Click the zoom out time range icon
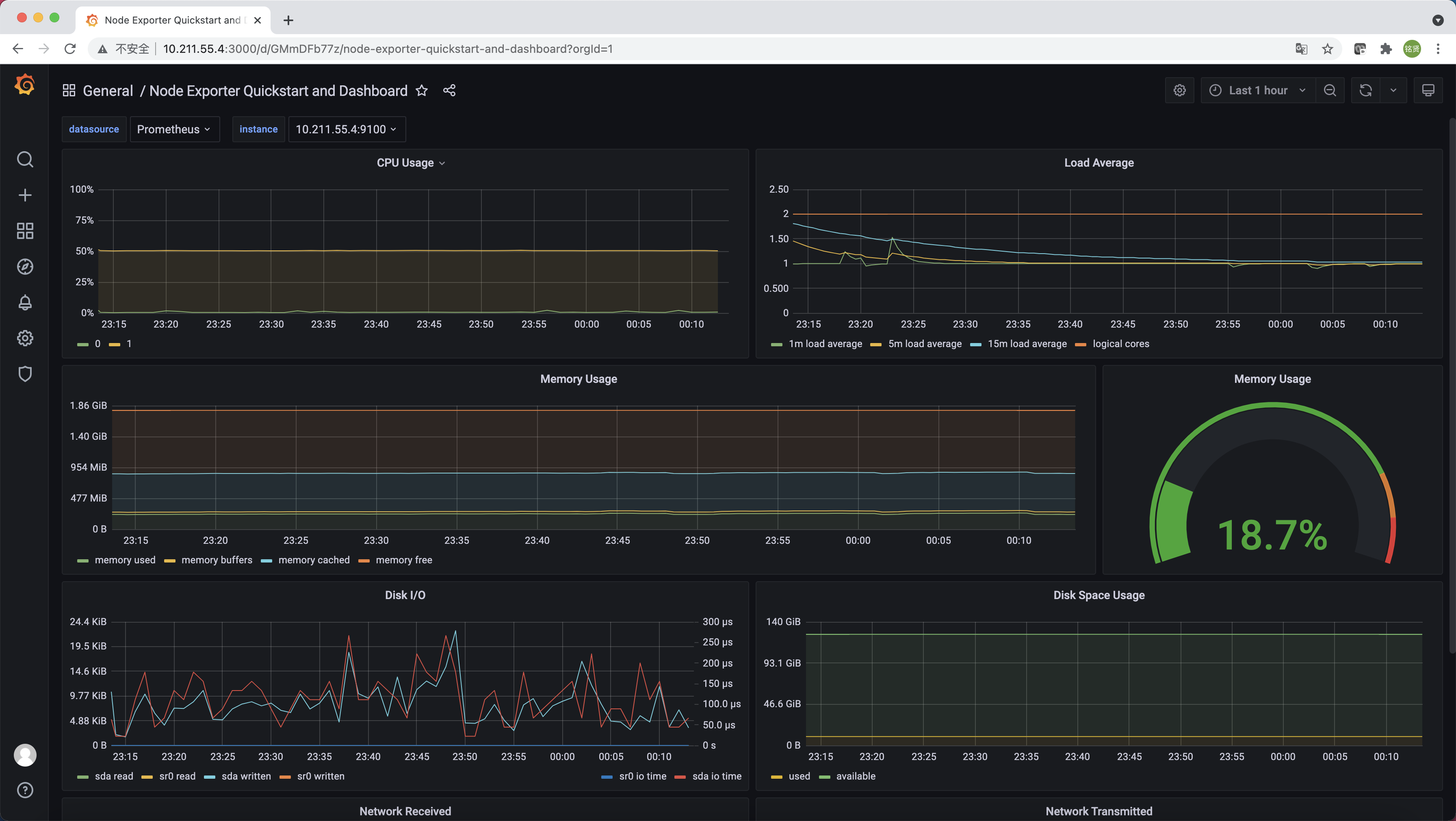Viewport: 1456px width, 821px height. tap(1330, 91)
